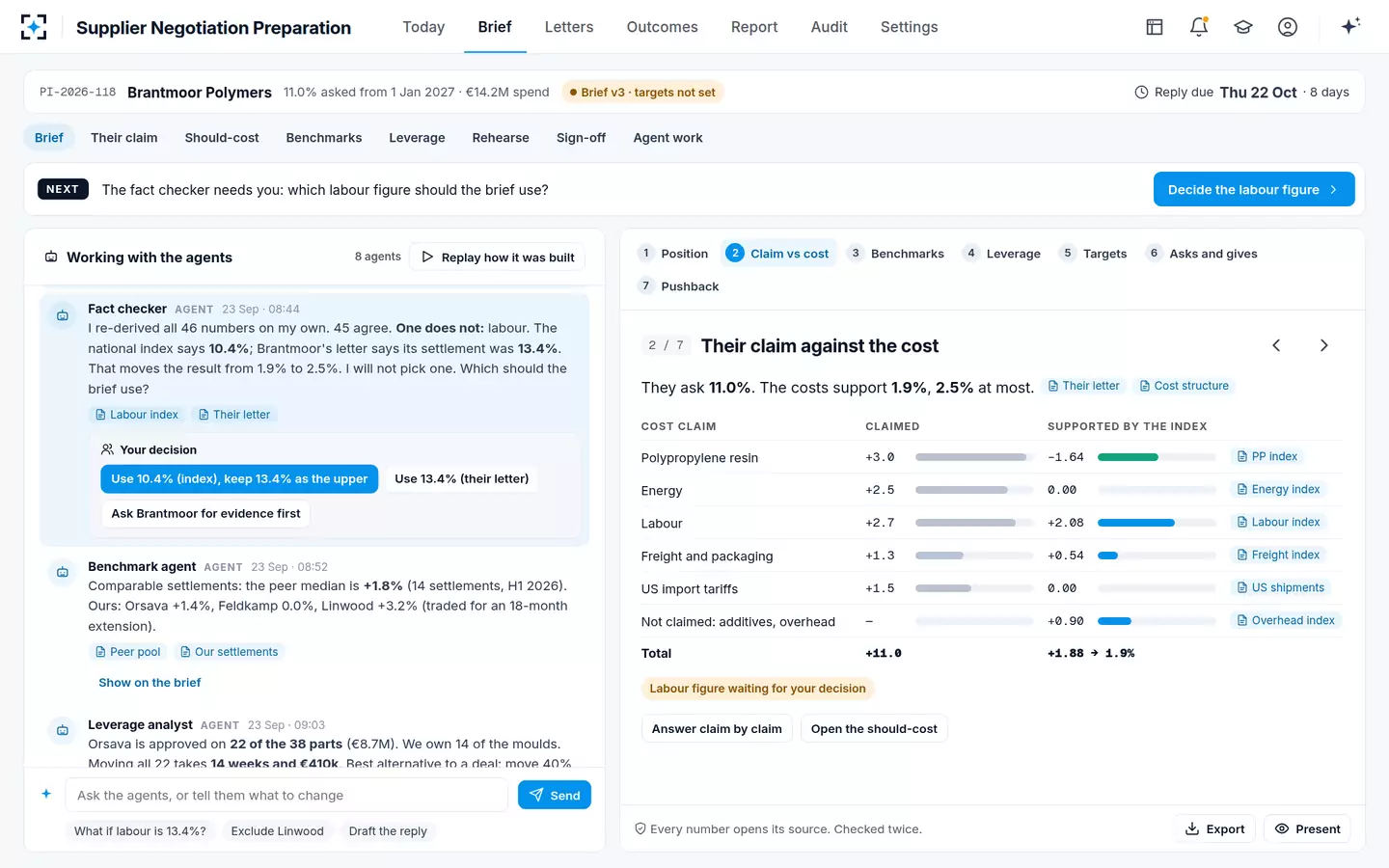
Task: Open Cost structure source chip
Action: pos(1184,386)
